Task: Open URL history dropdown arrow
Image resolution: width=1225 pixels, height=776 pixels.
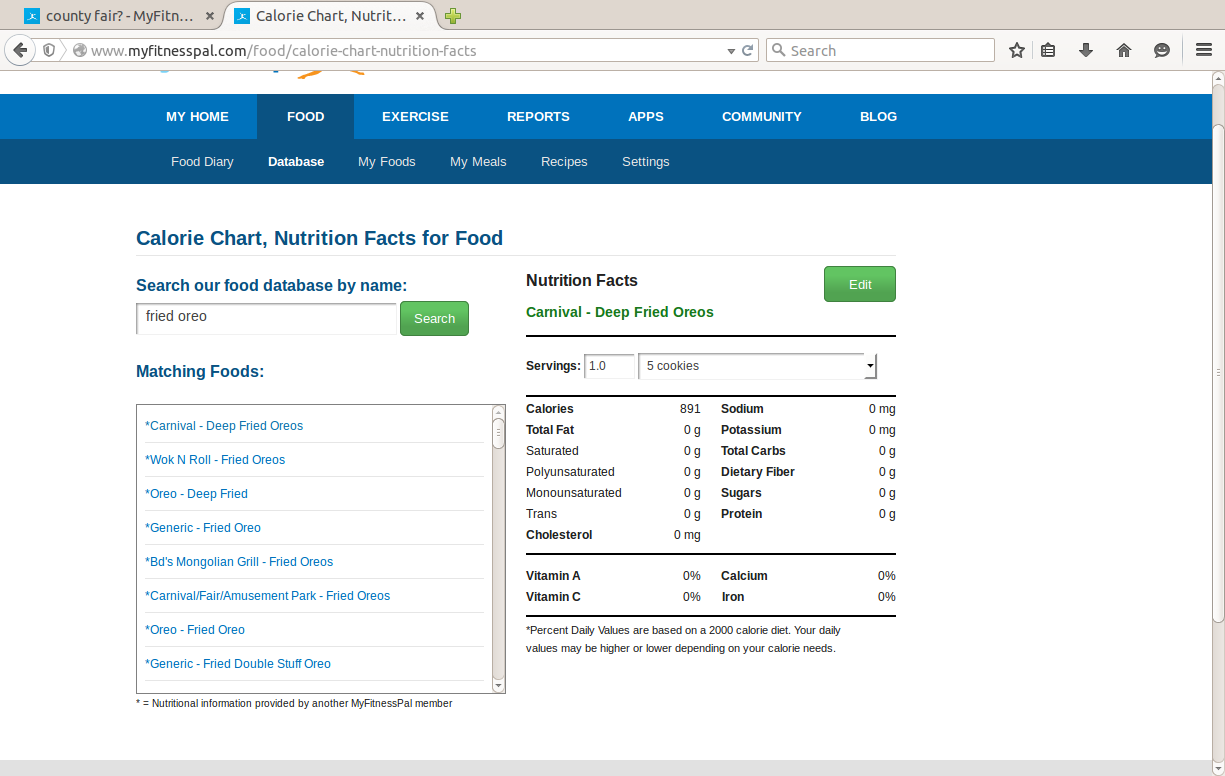Action: [x=731, y=50]
